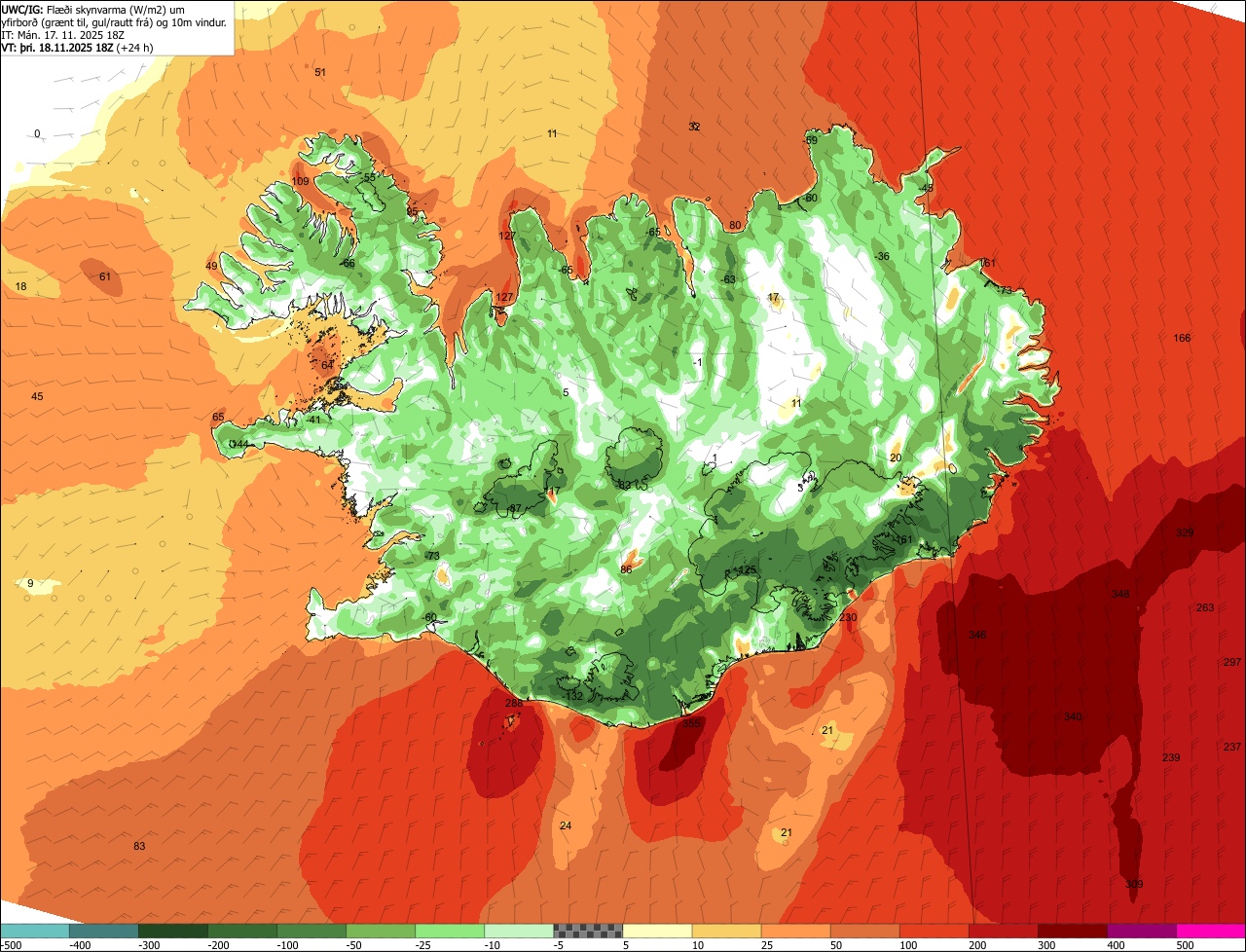The image size is (1246, 952).
Task: Click the red 100 to 200 legend swatch
Action: [934, 931]
